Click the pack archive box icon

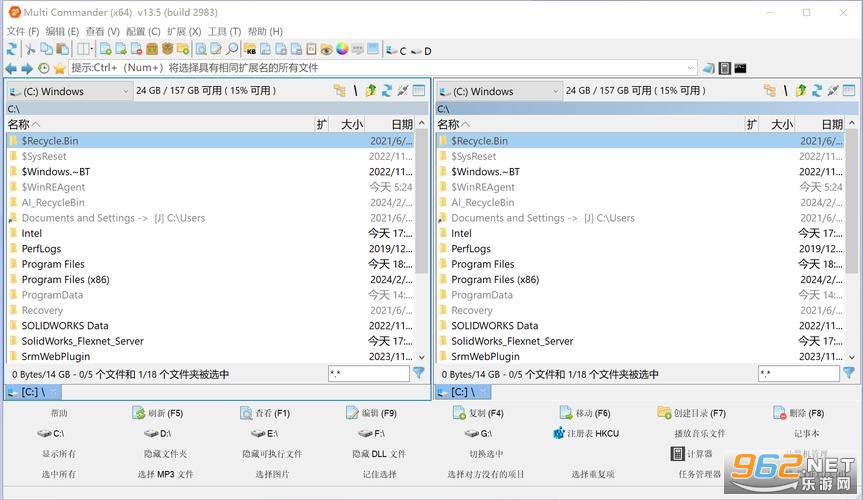click(151, 49)
